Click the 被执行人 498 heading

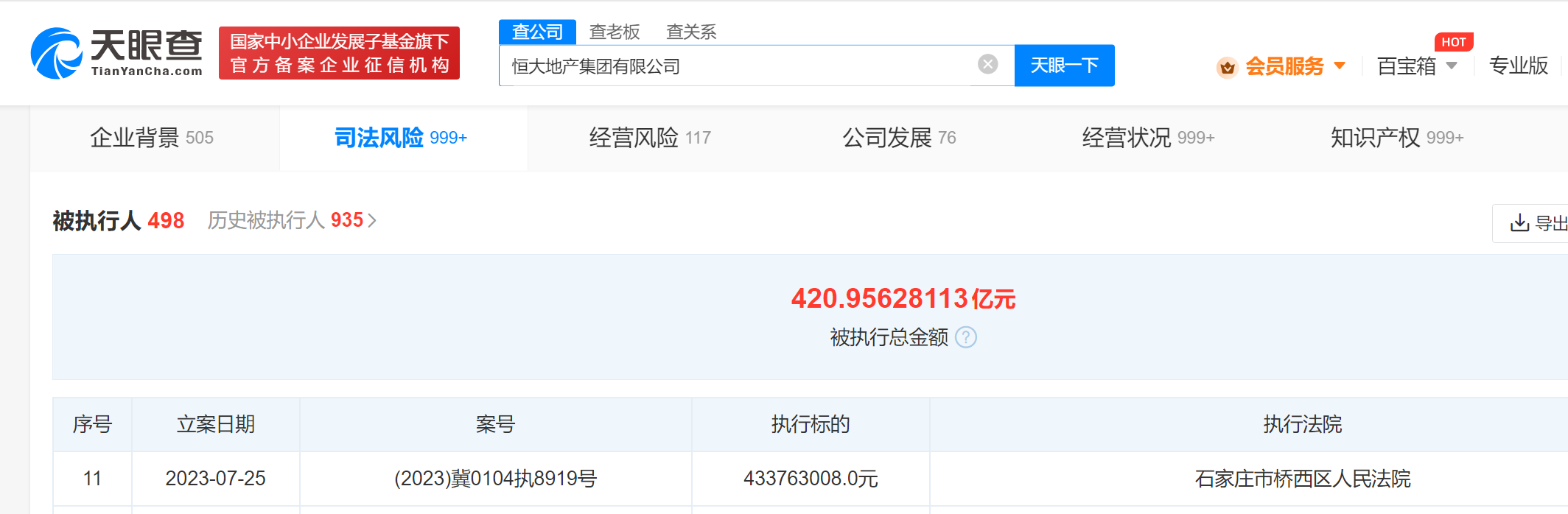119,220
